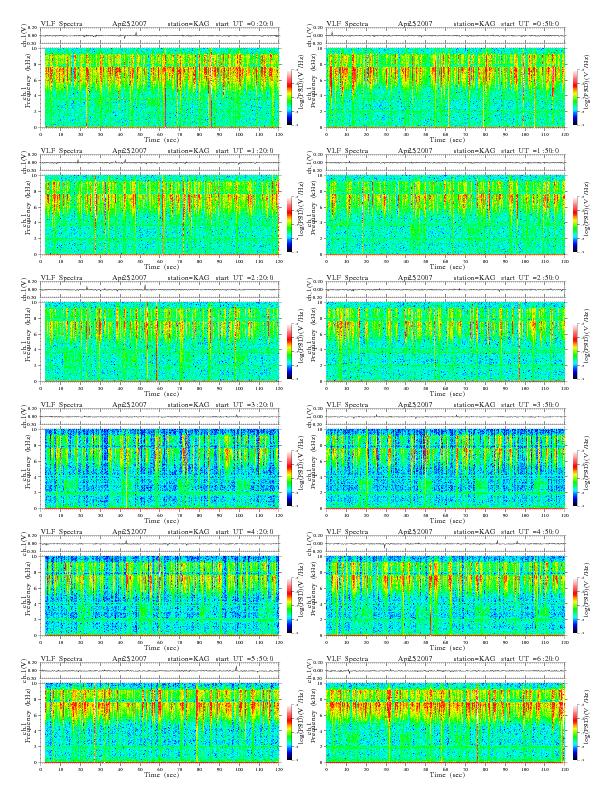Click the title text 'start UT =5:50:0'
The image size is (612, 792).
pos(245,659)
